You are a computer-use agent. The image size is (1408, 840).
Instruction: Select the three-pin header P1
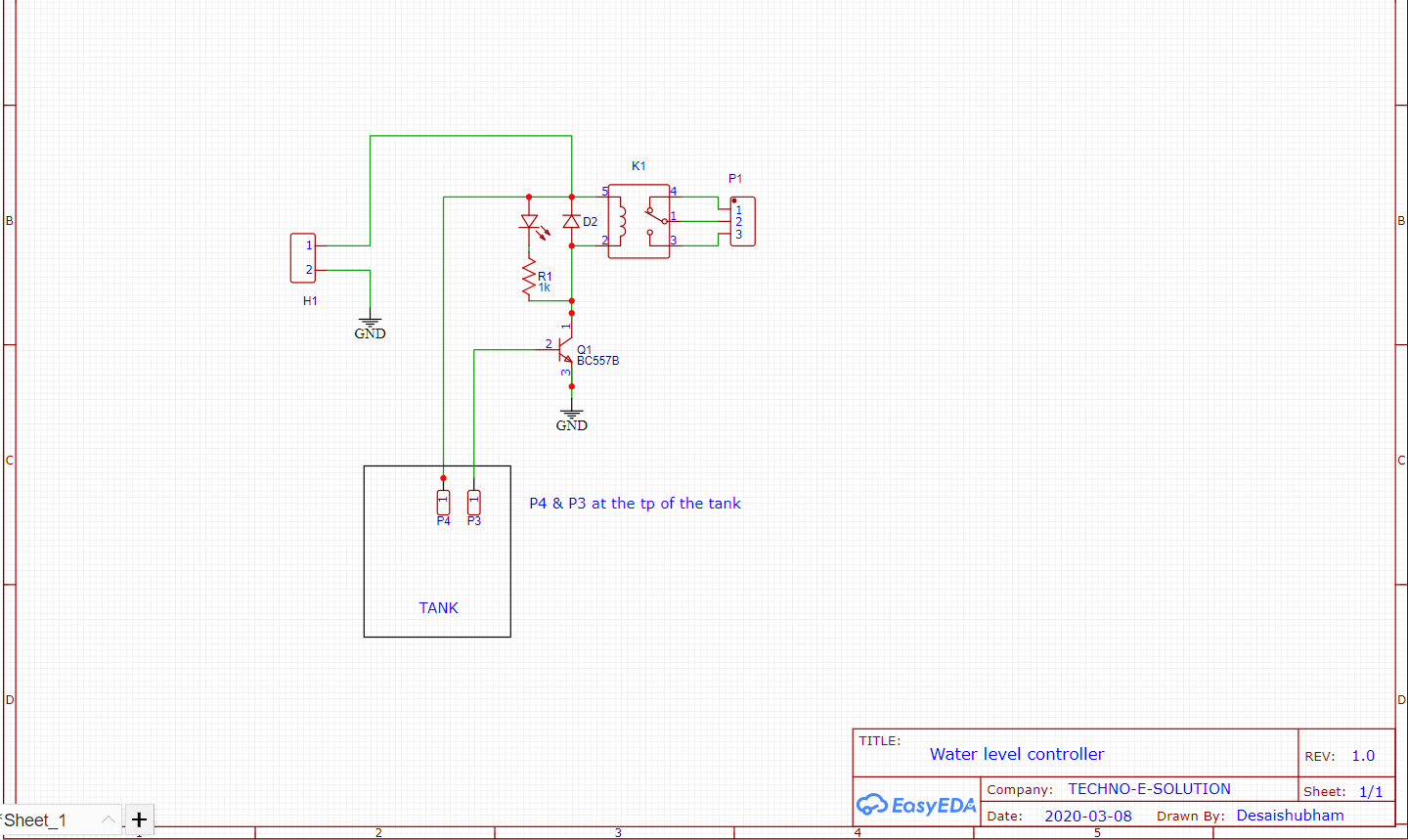[741, 221]
